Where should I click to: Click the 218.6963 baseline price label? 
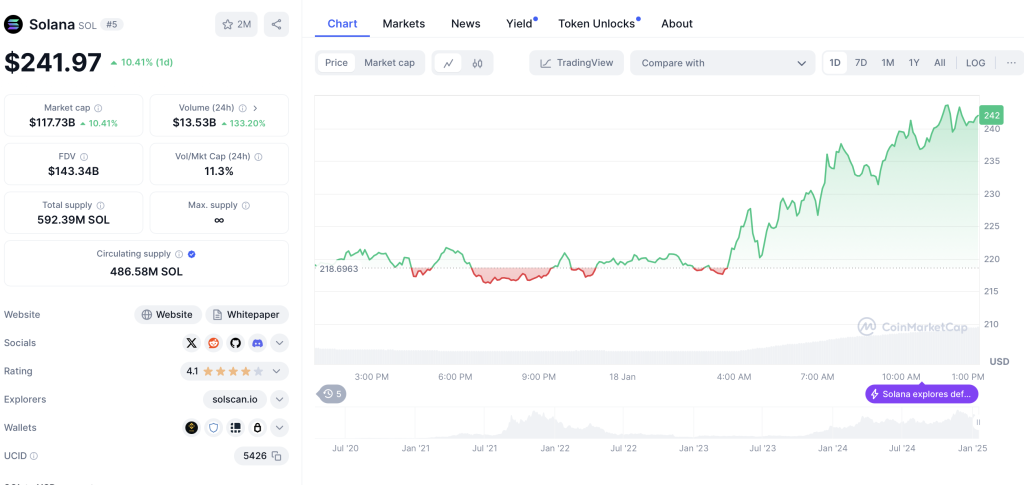click(x=338, y=268)
